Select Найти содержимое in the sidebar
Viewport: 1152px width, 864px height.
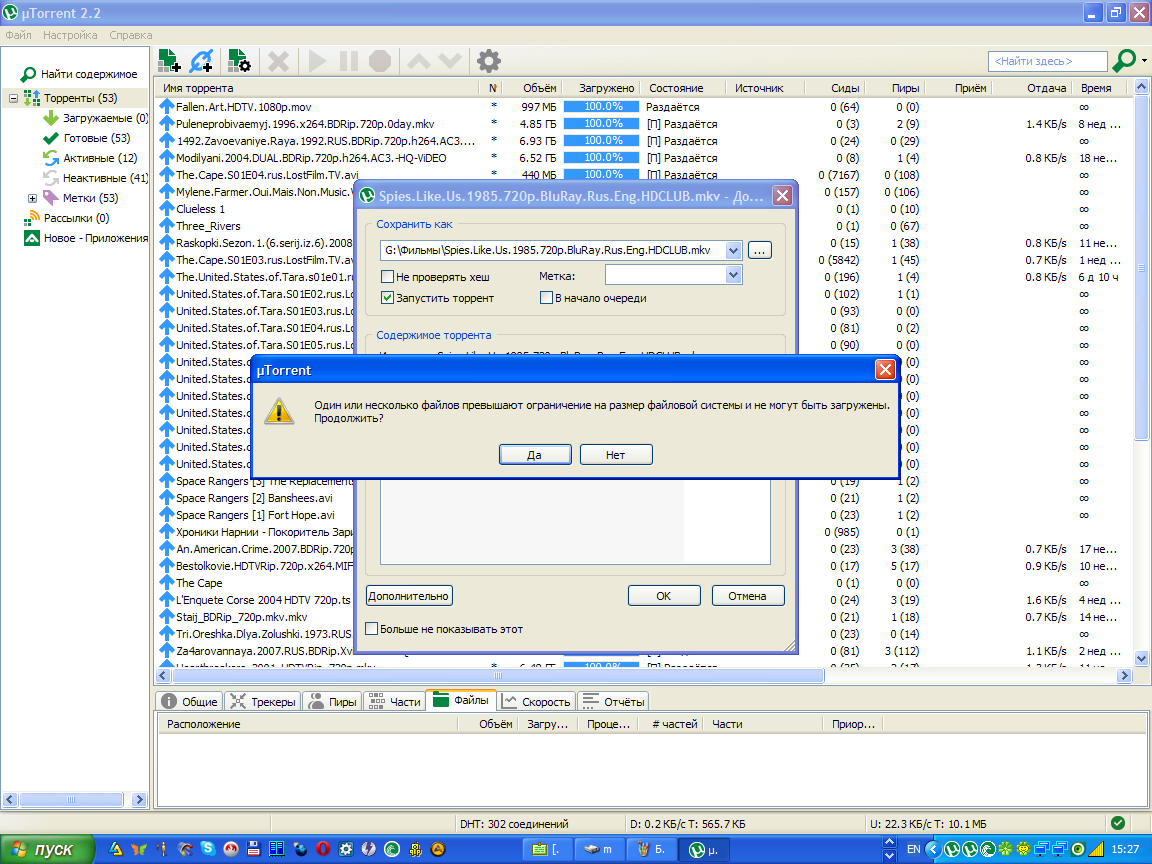point(79,74)
